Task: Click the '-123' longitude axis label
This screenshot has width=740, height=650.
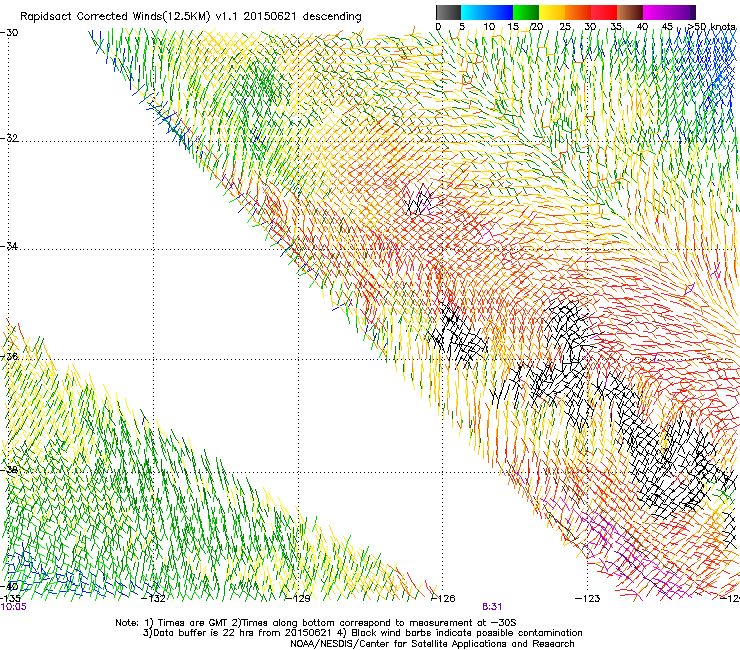Action: point(587,599)
